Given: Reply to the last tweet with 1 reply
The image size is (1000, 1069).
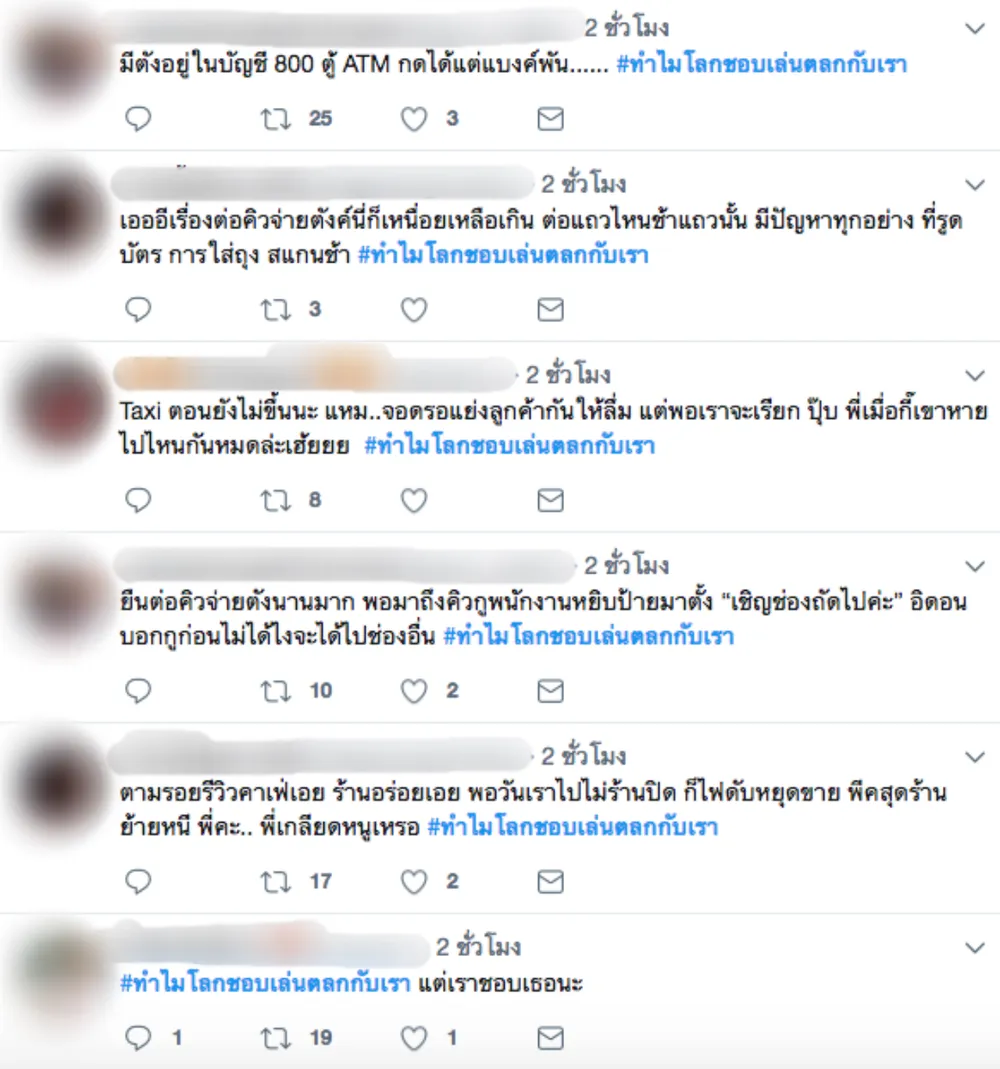Looking at the screenshot, I should (138, 1038).
